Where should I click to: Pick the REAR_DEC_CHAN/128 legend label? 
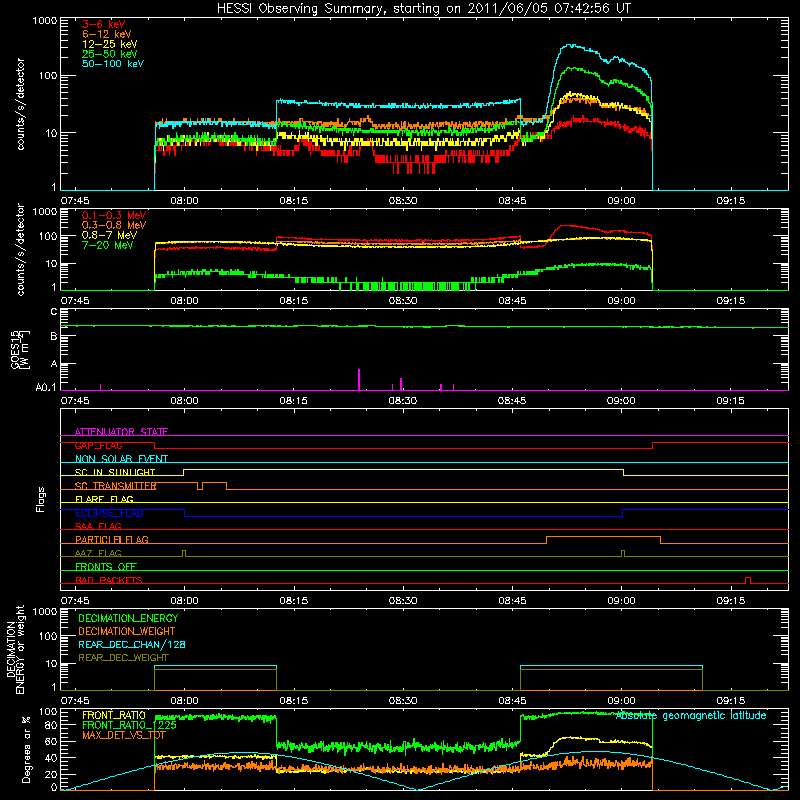point(132,644)
